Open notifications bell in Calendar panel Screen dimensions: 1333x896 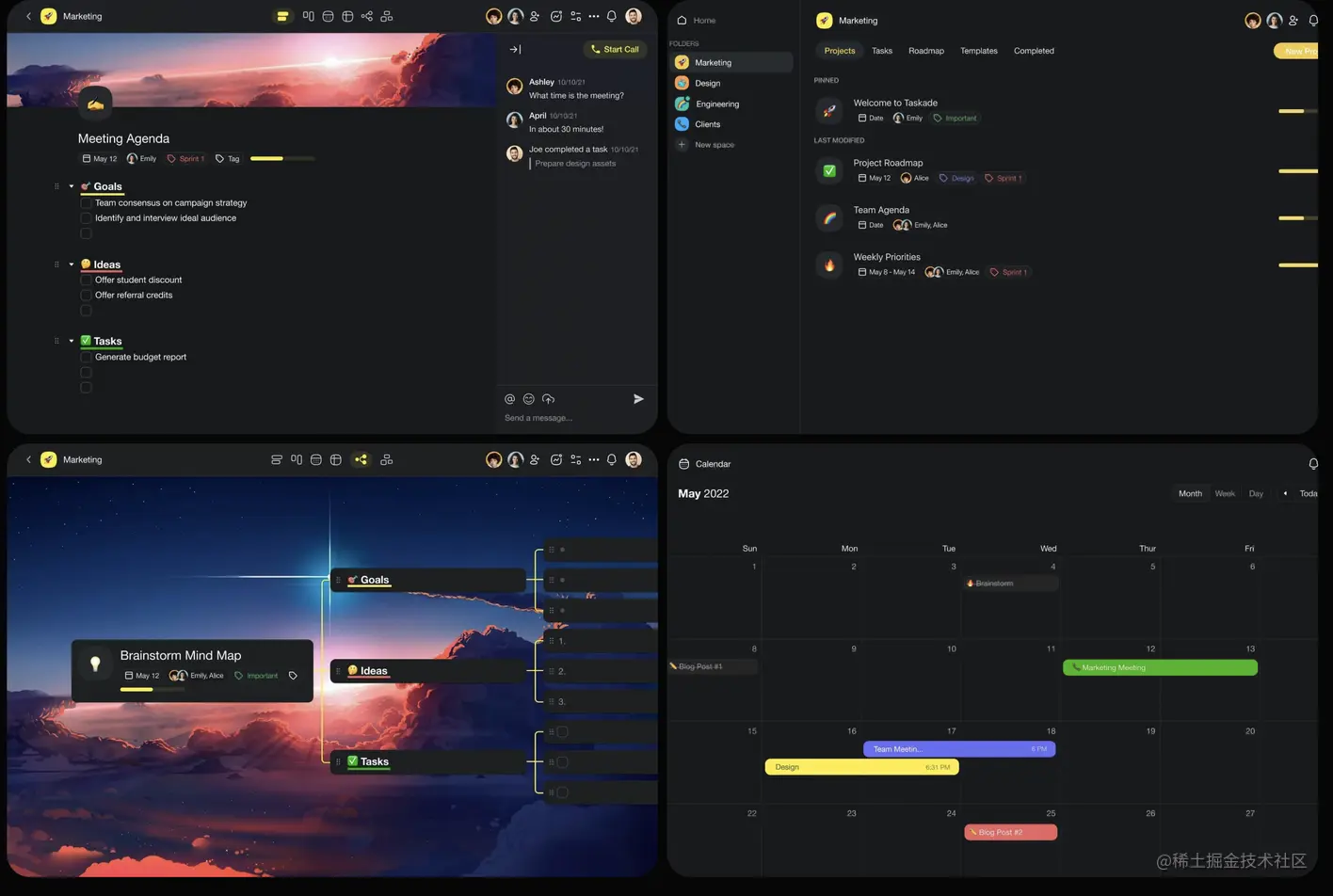pos(1313,464)
